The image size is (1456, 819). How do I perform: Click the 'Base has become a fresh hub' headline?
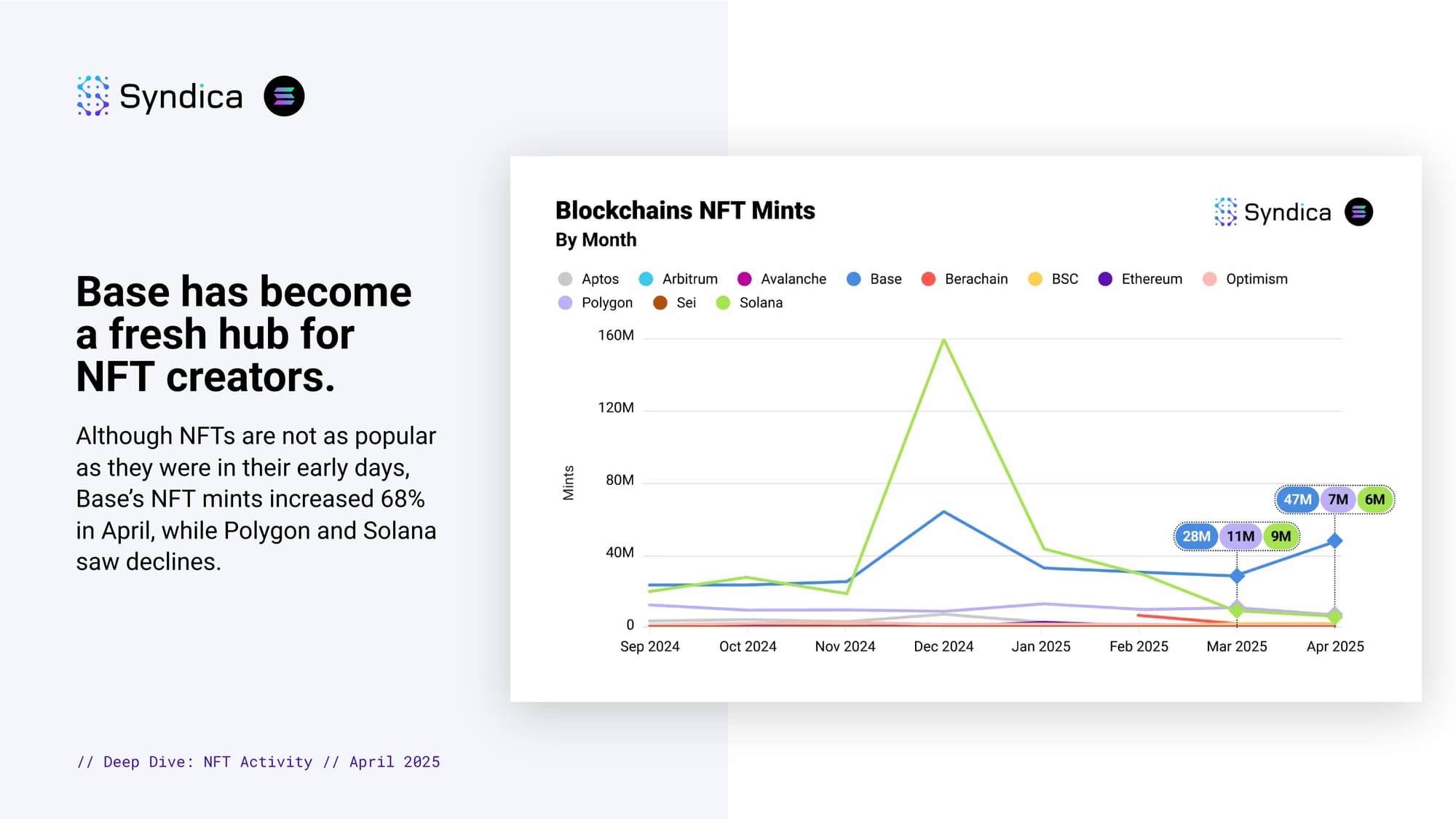click(x=244, y=334)
